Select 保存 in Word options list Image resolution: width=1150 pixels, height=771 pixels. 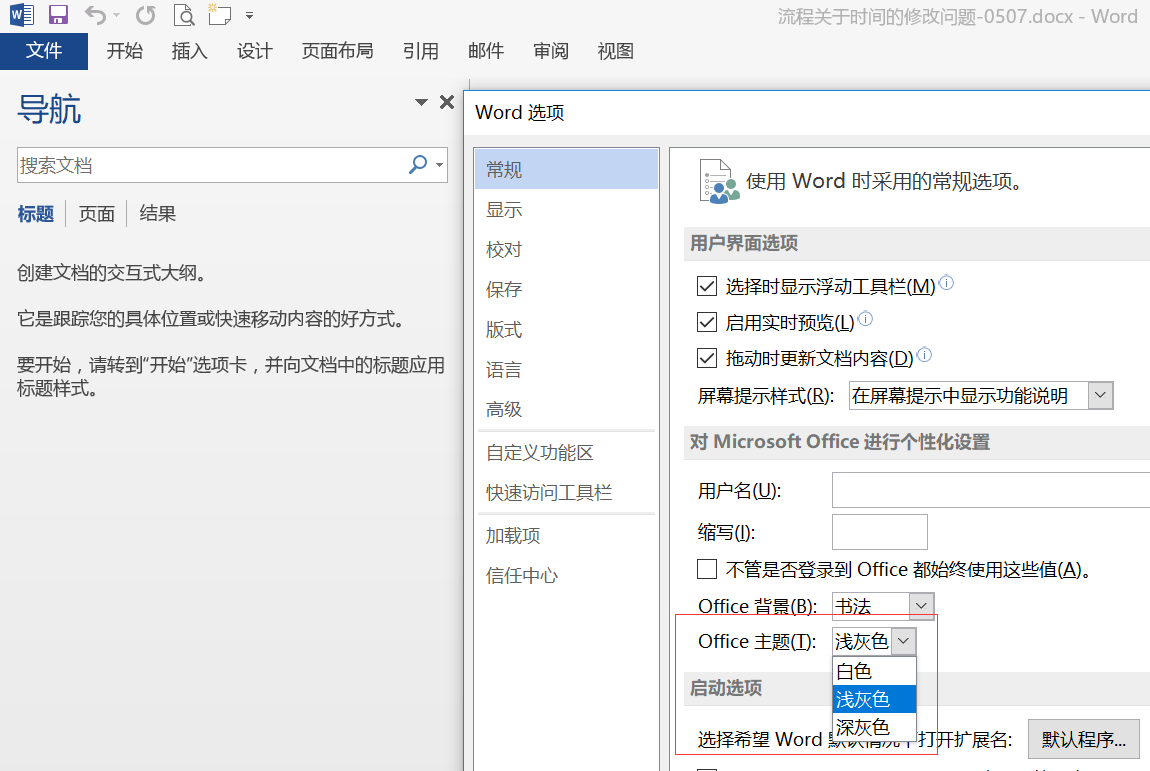point(566,289)
